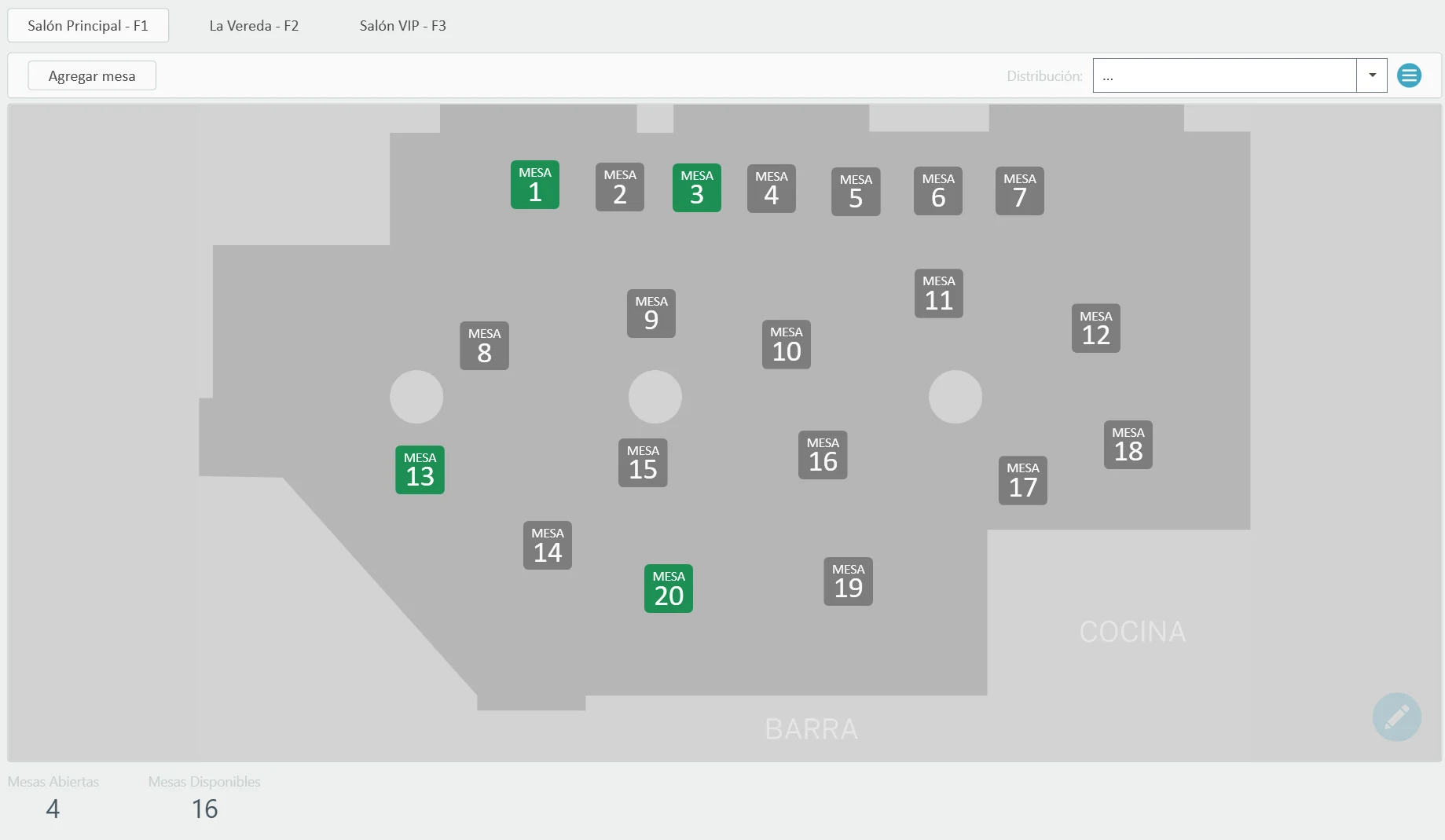Select the Mesa 19 table
1445x840 pixels.
[849, 581]
